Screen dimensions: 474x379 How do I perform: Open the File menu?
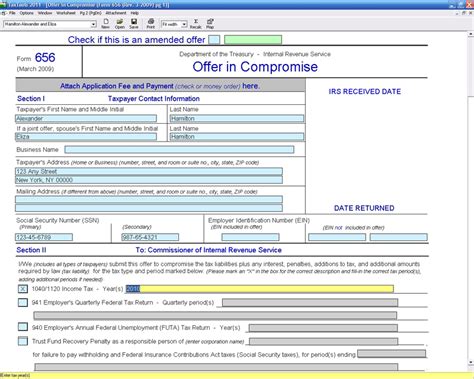point(12,13)
